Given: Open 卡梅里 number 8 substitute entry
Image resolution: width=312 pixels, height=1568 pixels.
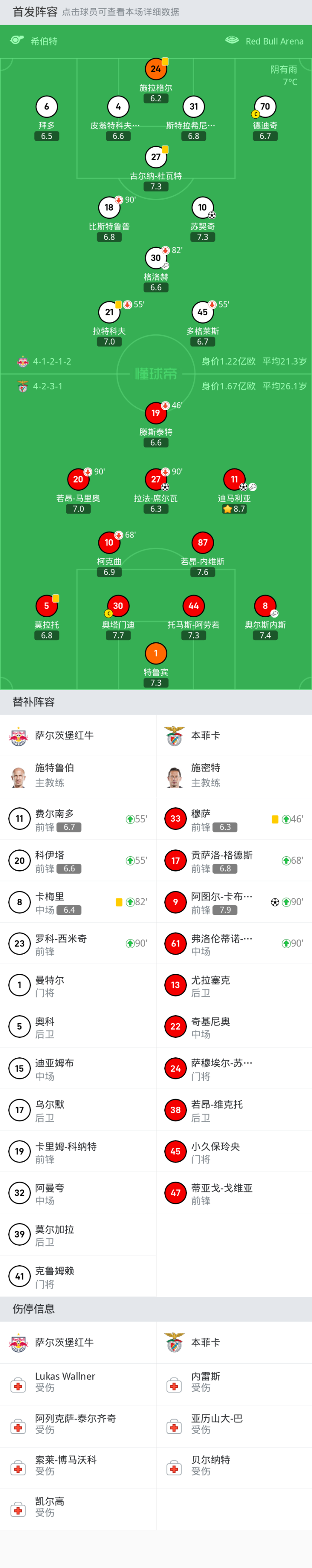Looking at the screenshot, I should coord(78,902).
